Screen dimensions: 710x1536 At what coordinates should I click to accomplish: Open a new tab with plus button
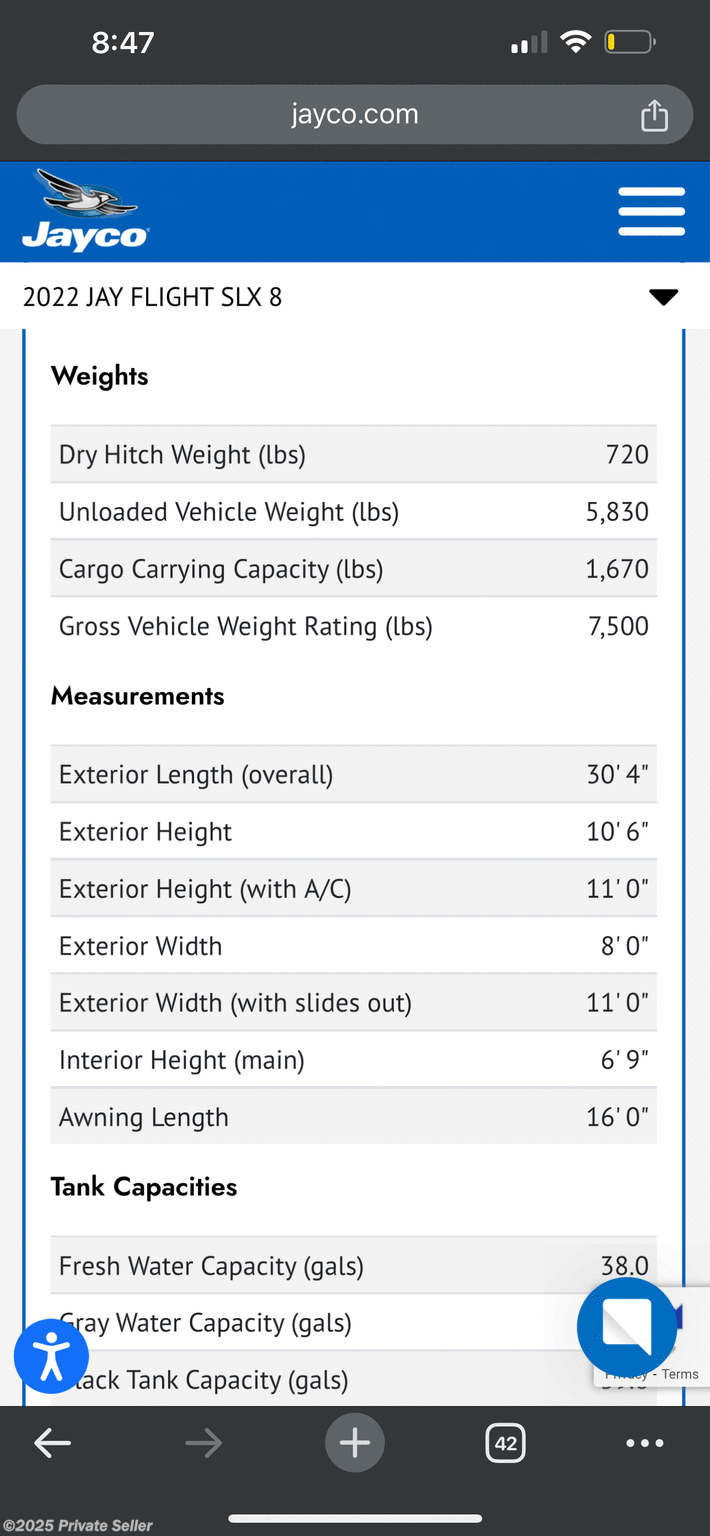pyautogui.click(x=355, y=1443)
